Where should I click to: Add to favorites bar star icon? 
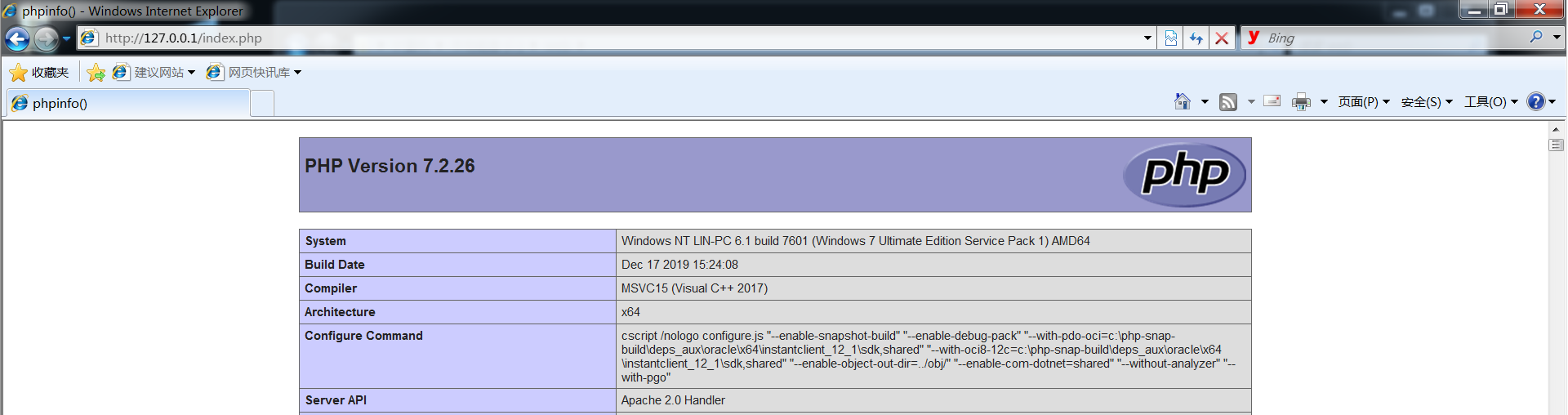tap(96, 73)
